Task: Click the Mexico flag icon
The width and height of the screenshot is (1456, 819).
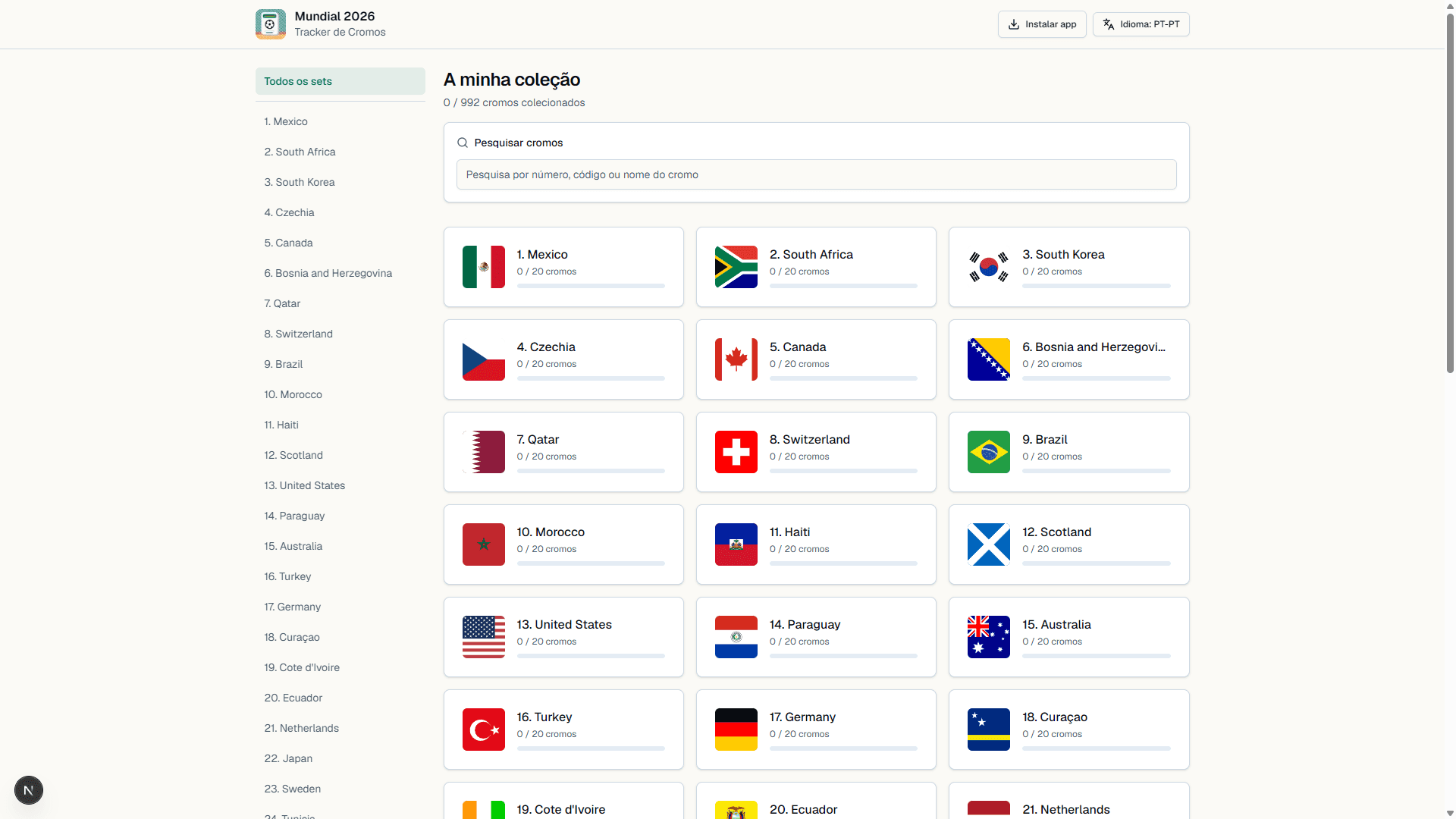Action: coord(484,267)
